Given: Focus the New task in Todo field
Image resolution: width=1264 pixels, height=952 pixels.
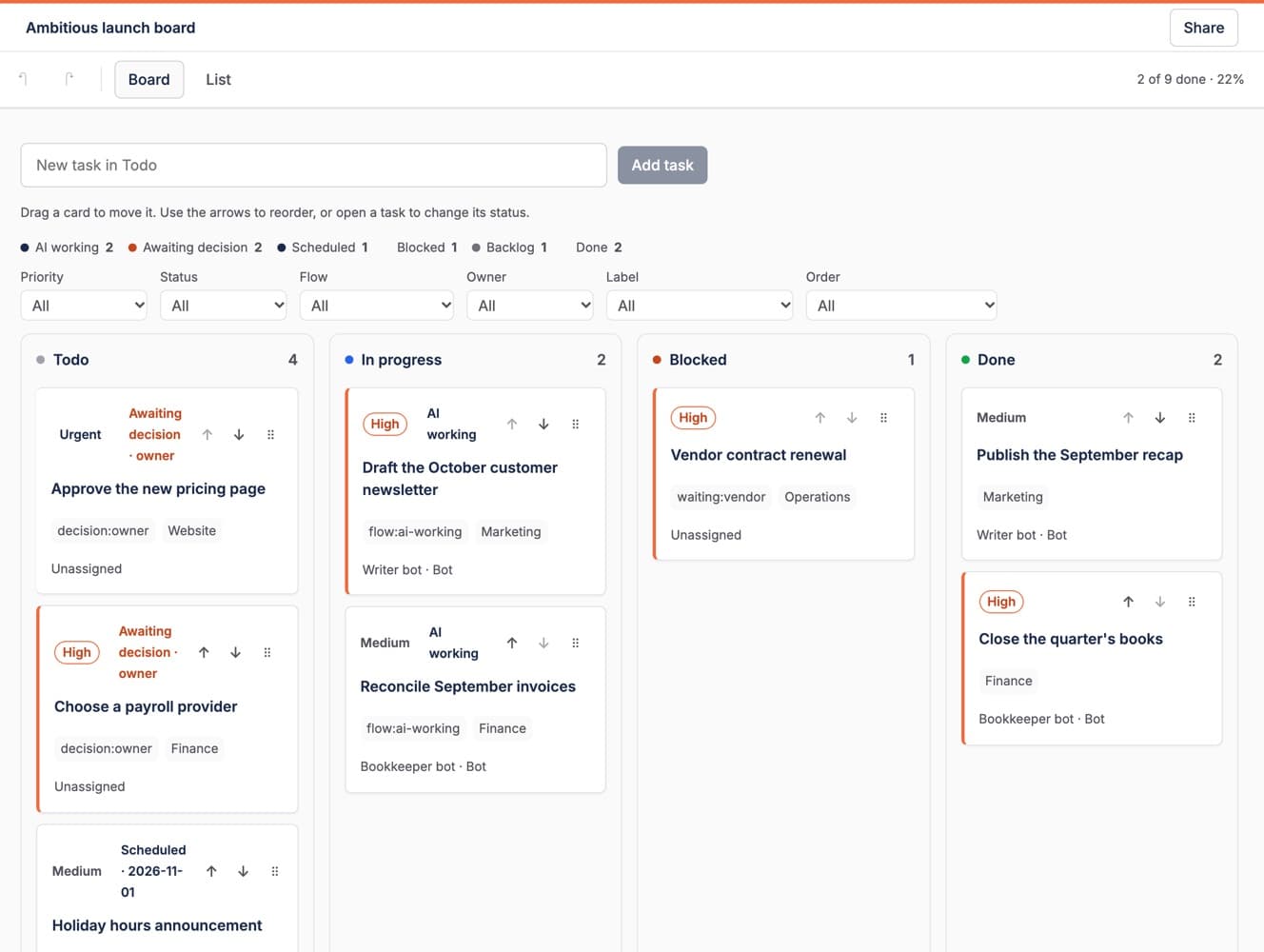Looking at the screenshot, I should click(x=314, y=166).
